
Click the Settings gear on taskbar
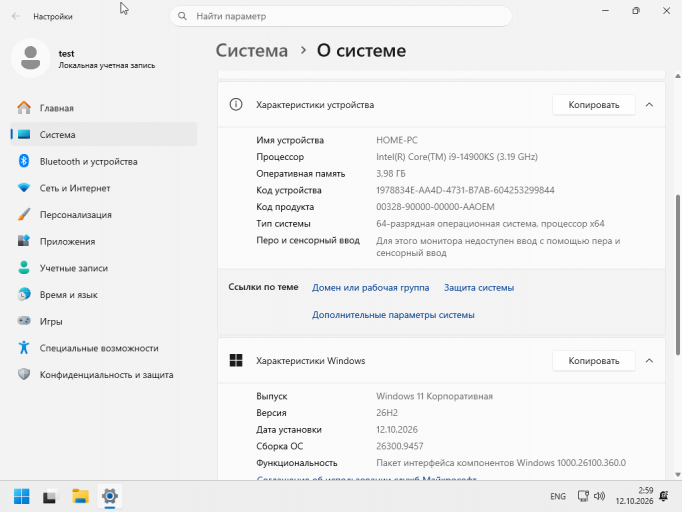110,496
